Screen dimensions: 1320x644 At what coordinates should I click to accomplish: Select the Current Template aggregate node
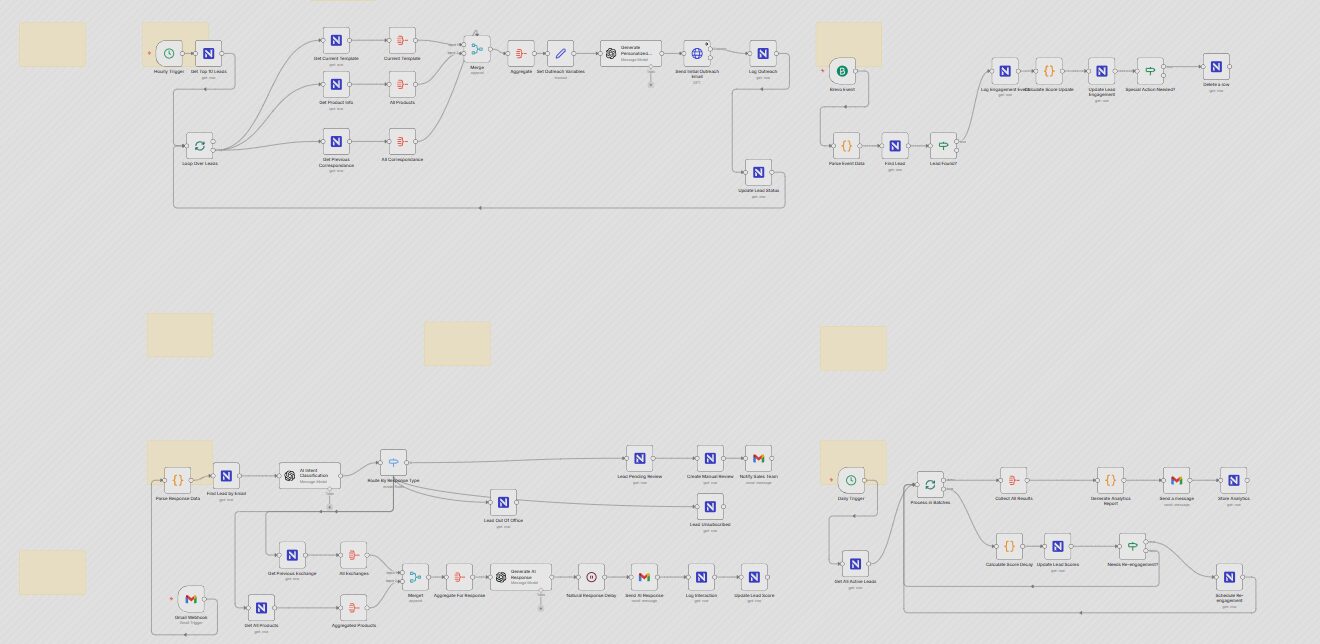point(401,41)
